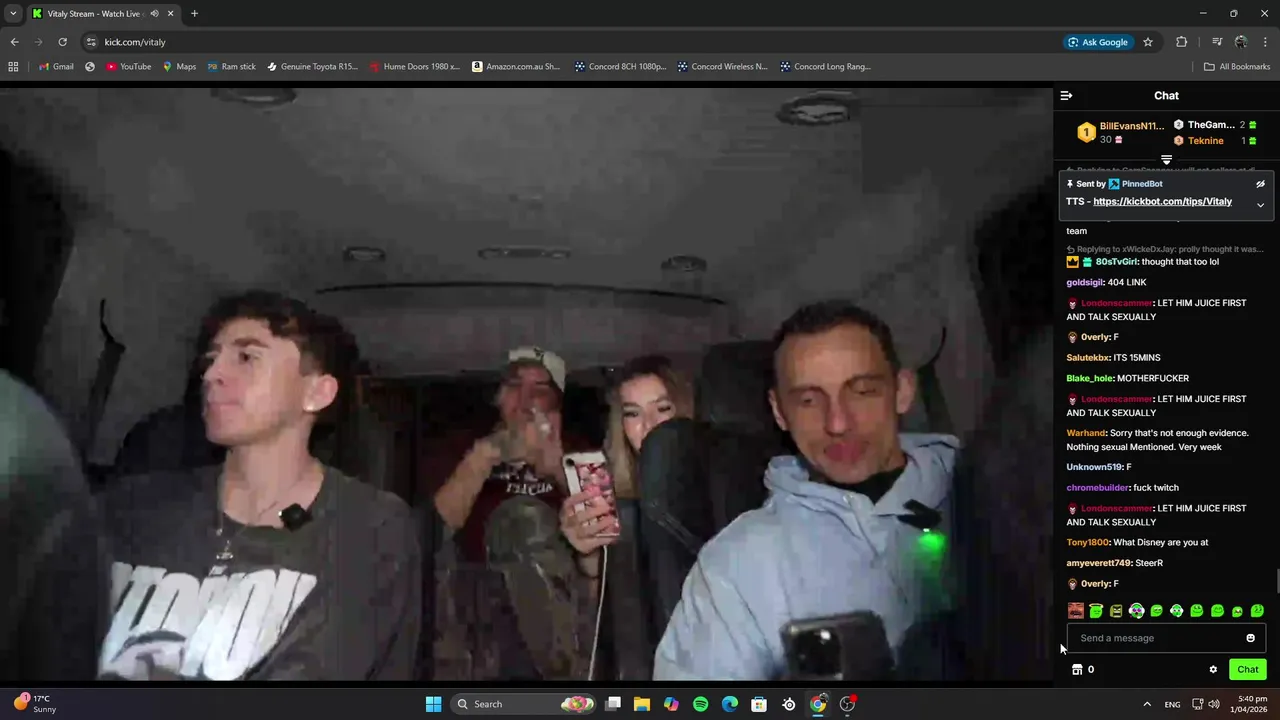Image resolution: width=1280 pixels, height=720 pixels.
Task: Open the Concord Long Range bookmark
Action: point(825,67)
